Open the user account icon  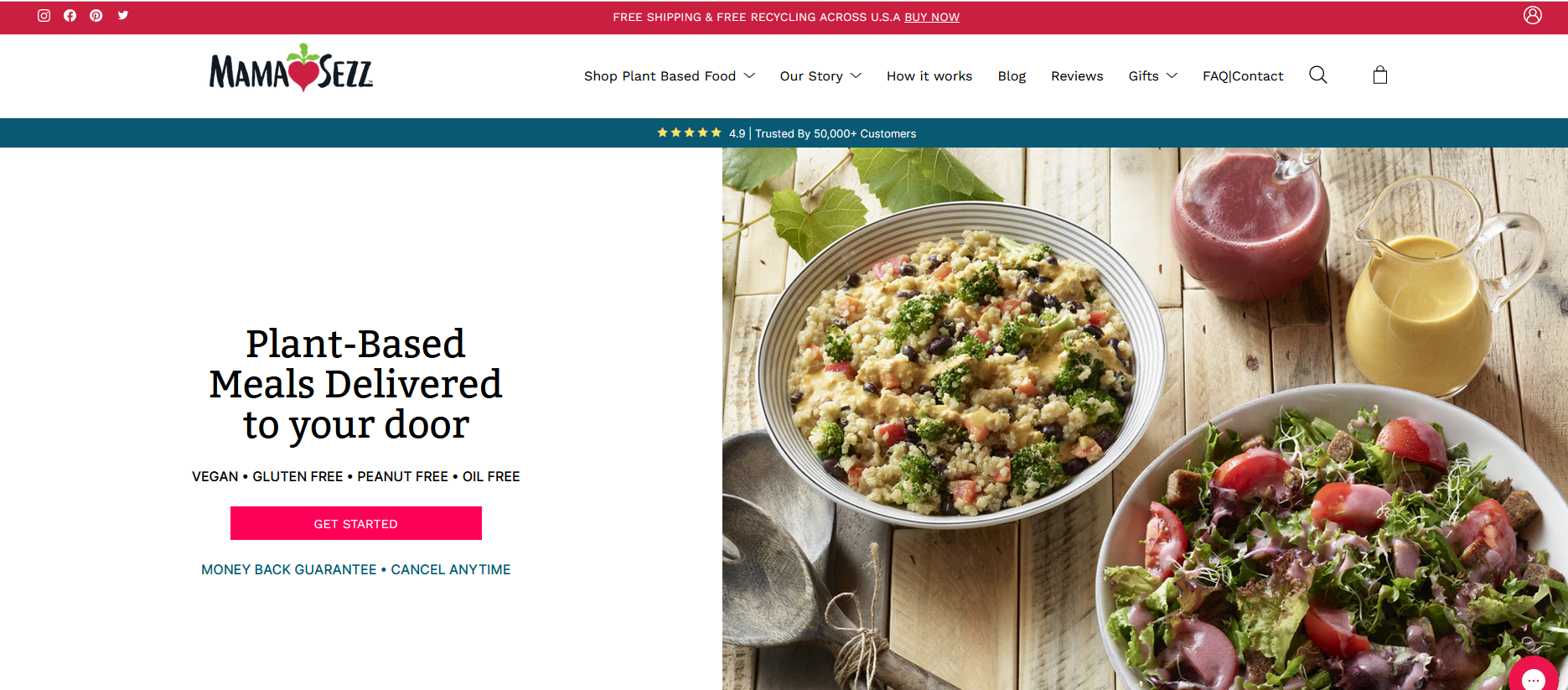pyautogui.click(x=1533, y=15)
